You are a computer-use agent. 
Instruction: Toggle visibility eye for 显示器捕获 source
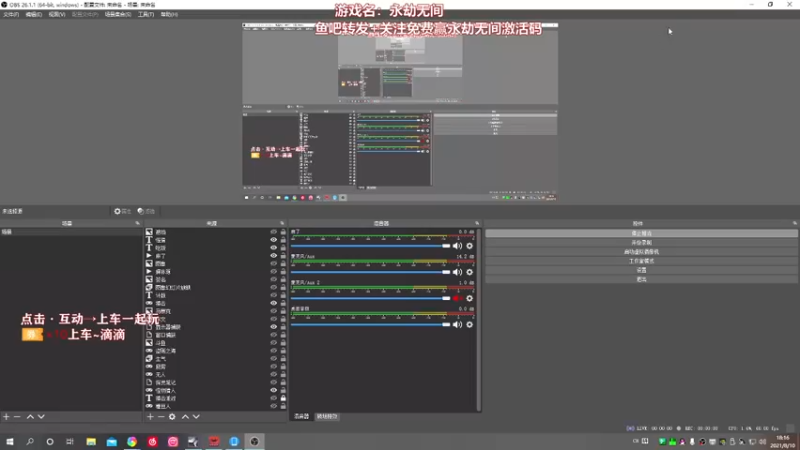pos(273,327)
